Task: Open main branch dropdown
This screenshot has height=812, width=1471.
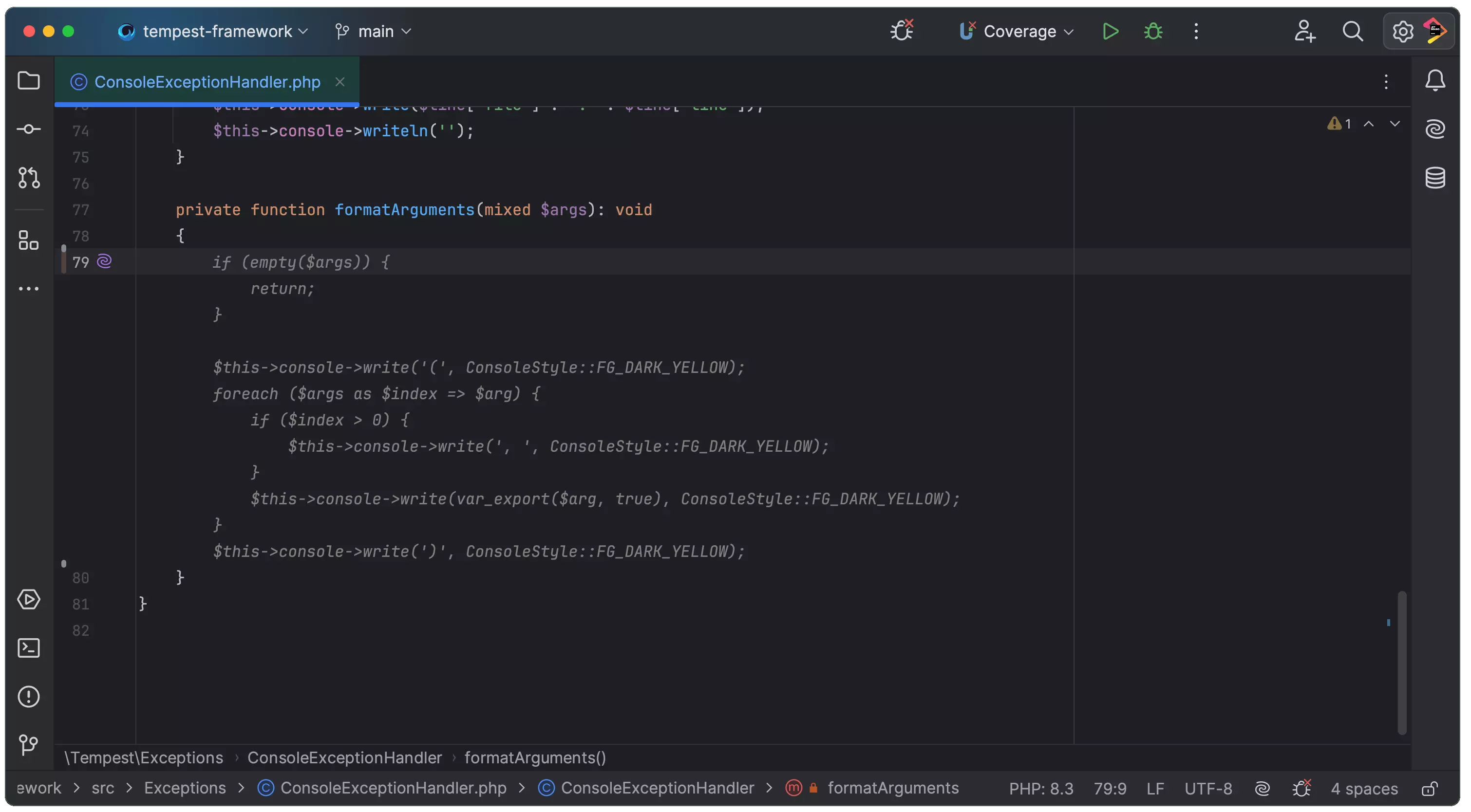Action: coord(373,31)
